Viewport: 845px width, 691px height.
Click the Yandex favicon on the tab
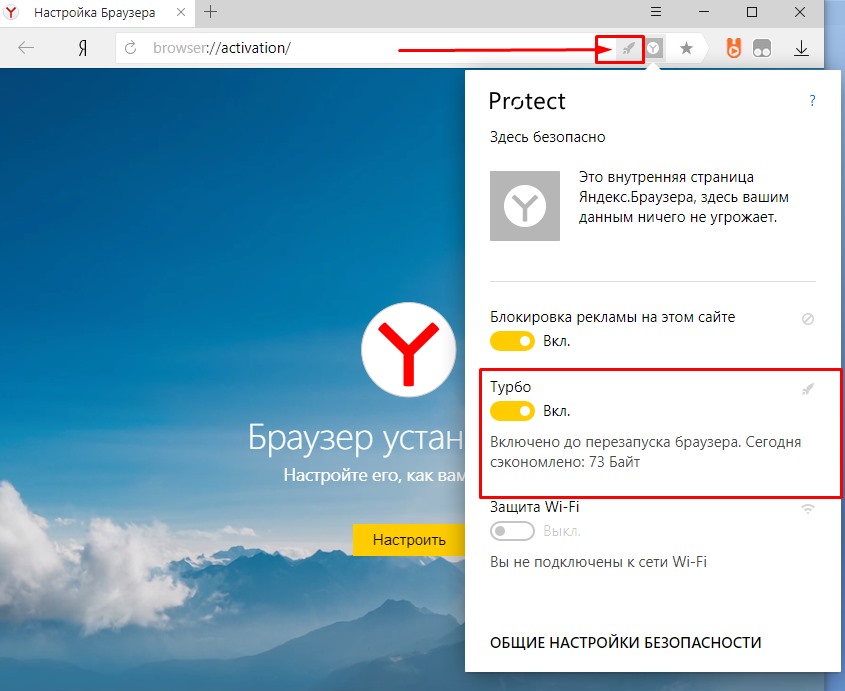(x=11, y=12)
